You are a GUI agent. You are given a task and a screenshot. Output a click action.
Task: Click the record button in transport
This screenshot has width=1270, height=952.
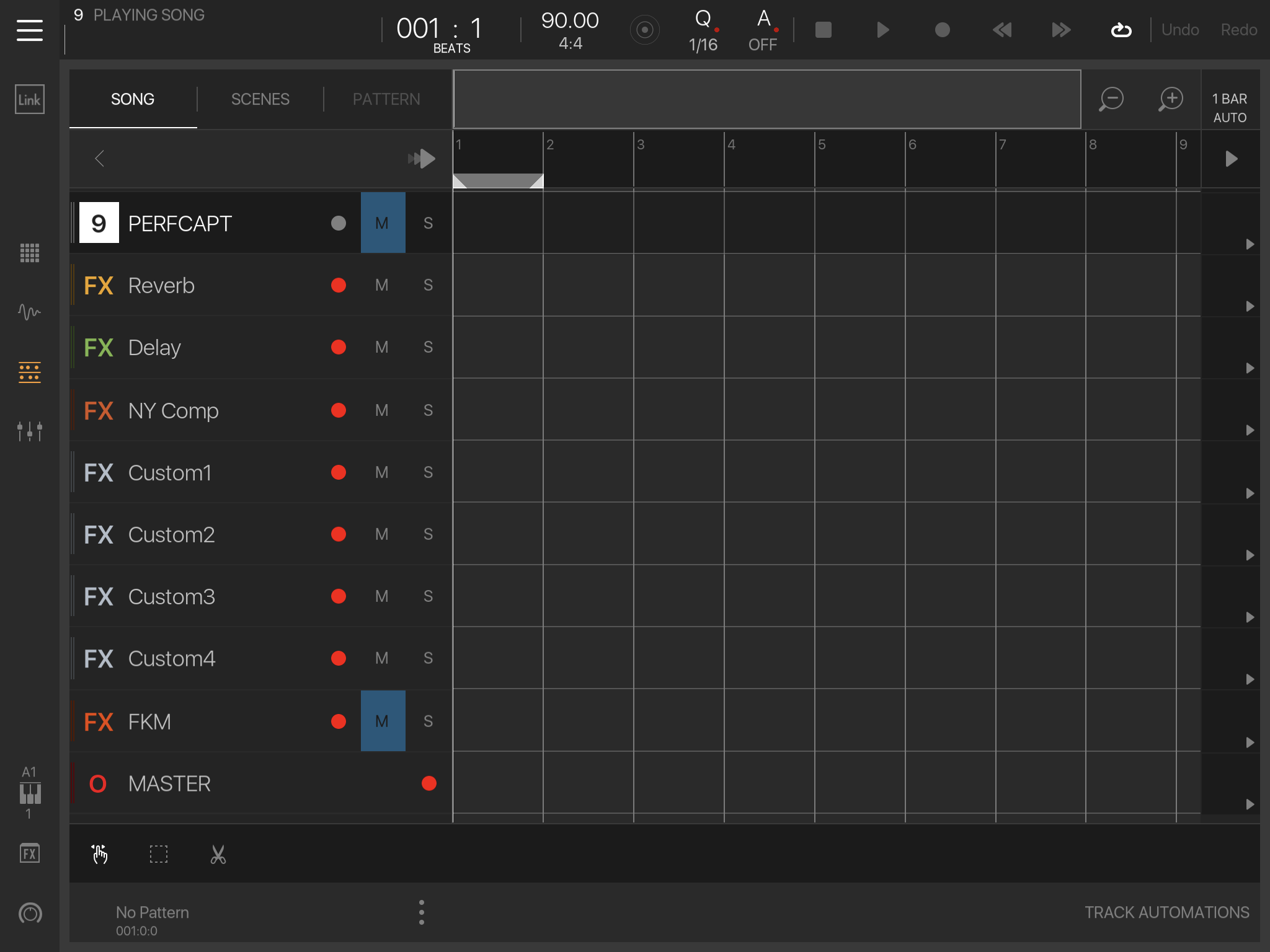pyautogui.click(x=943, y=30)
